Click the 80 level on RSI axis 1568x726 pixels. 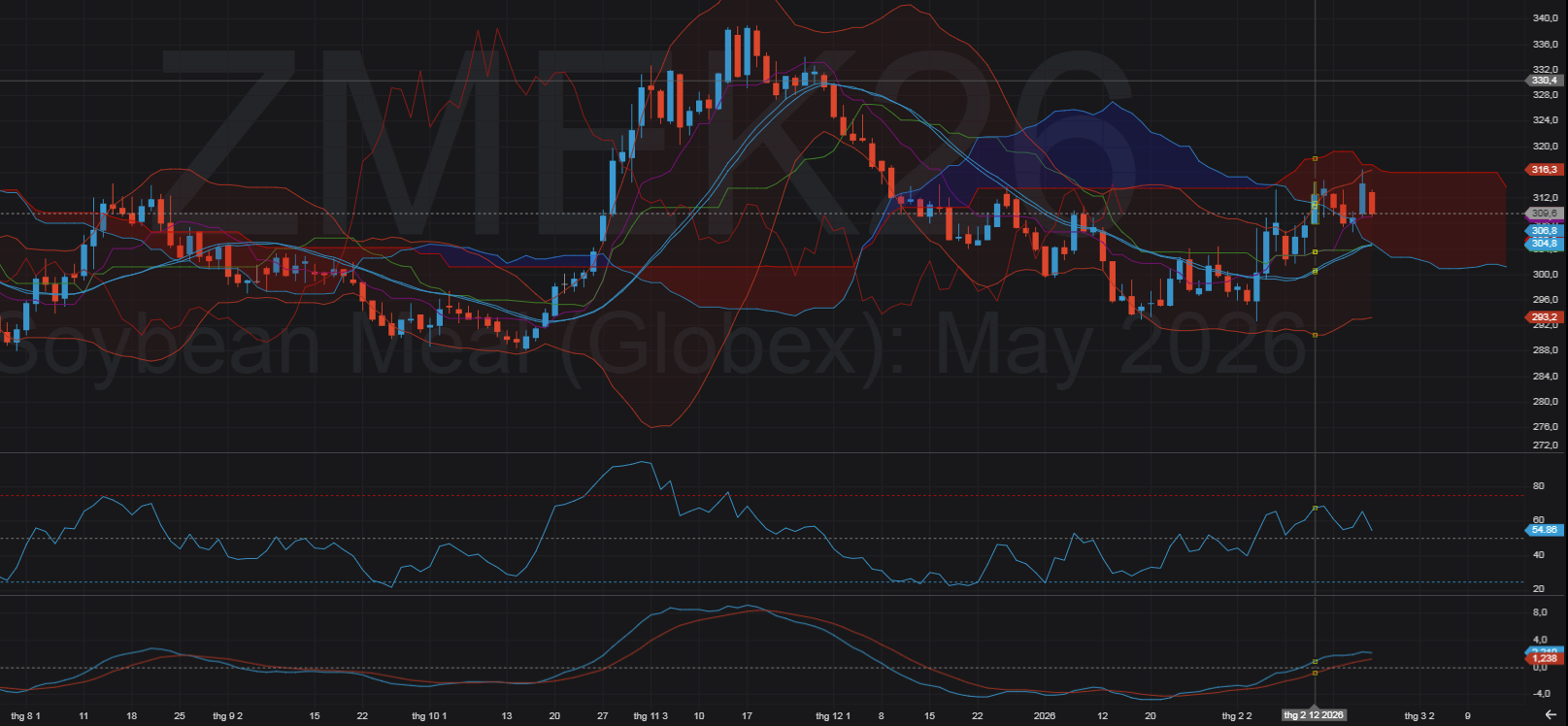(1538, 486)
